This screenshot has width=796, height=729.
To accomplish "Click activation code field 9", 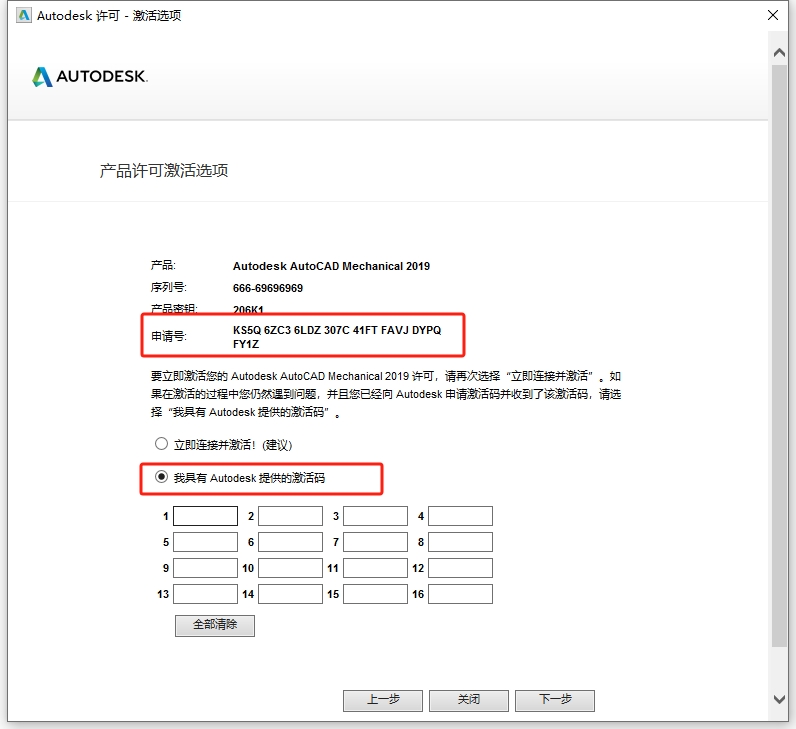I will 205,568.
